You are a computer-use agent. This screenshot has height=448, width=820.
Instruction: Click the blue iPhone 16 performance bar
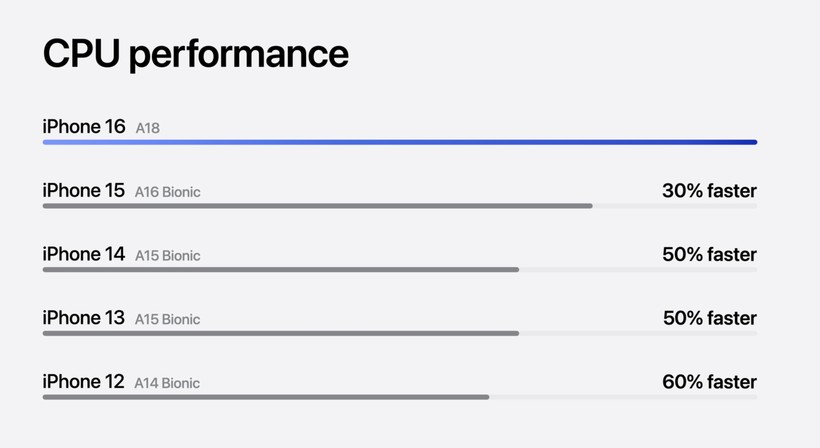point(400,142)
